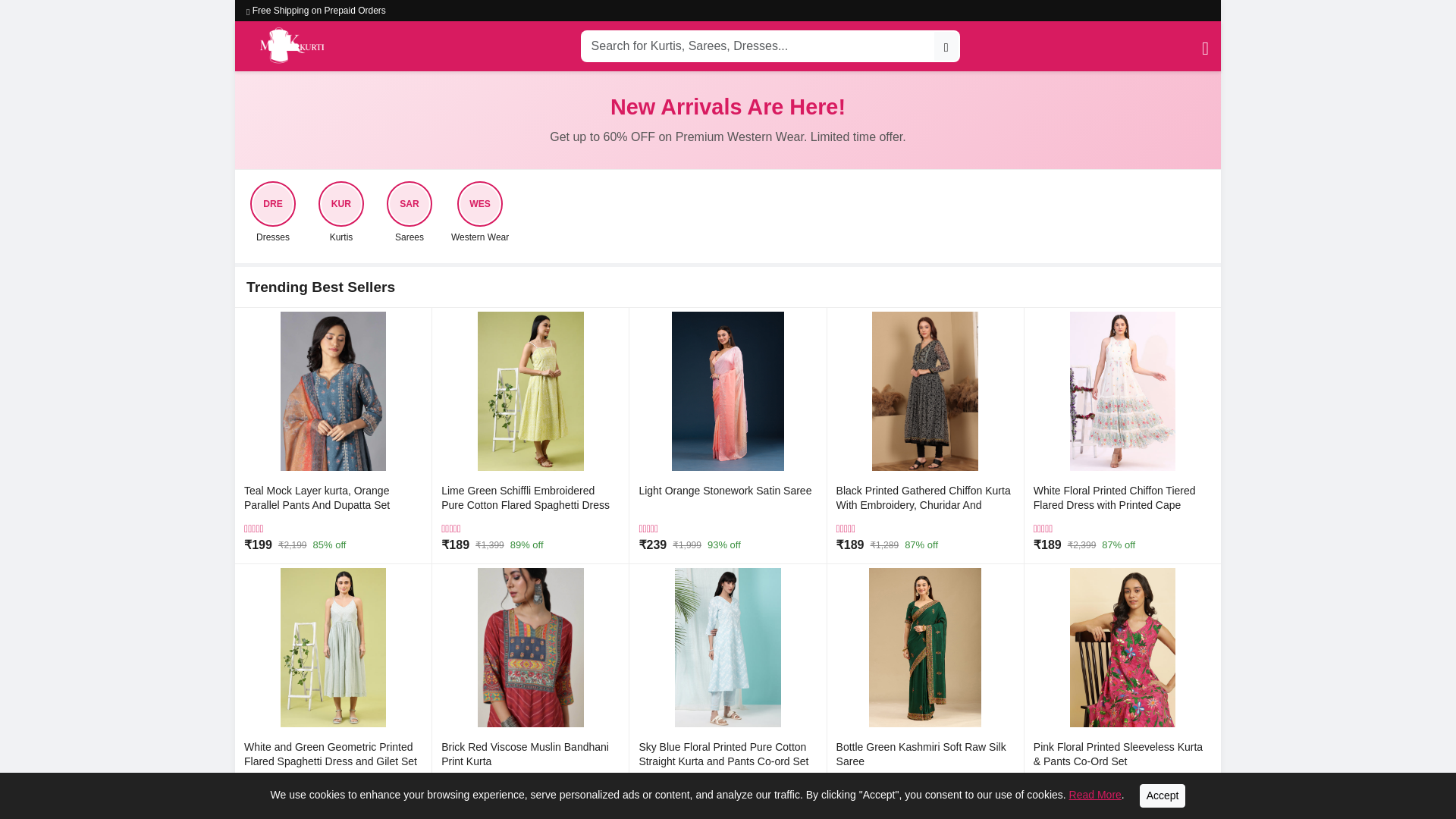Open the Sarees category circle
Viewport: 1456px width, 819px height.
click(x=409, y=204)
